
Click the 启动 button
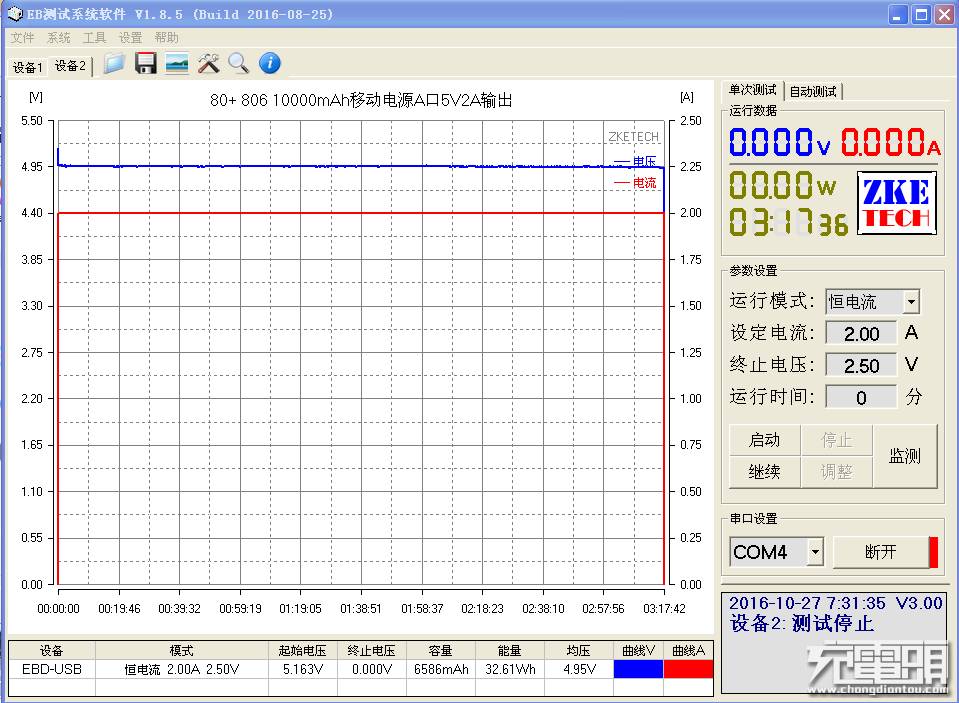pyautogui.click(x=765, y=440)
